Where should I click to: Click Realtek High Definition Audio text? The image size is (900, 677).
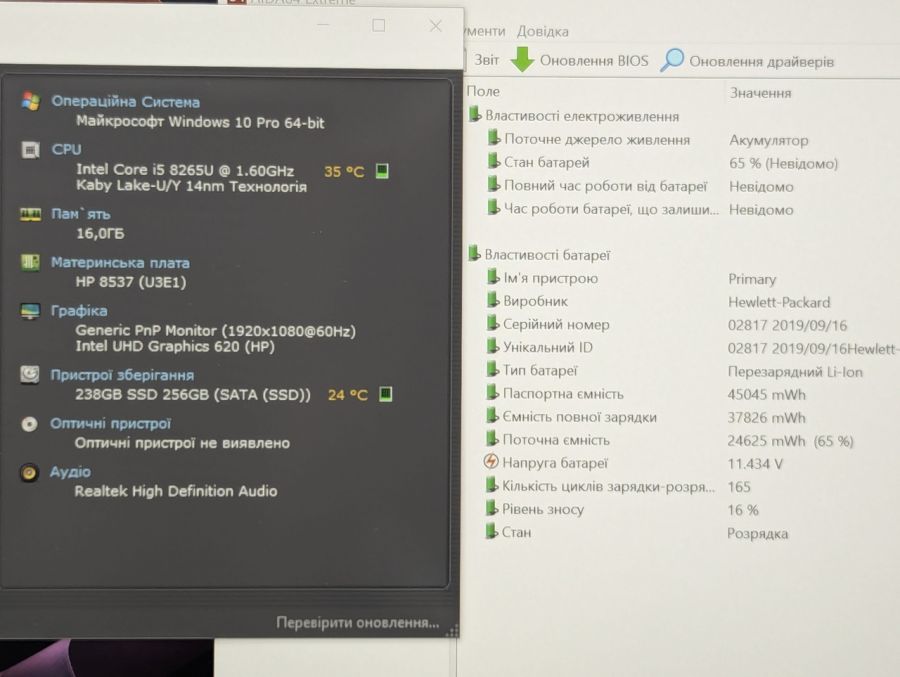pos(176,491)
